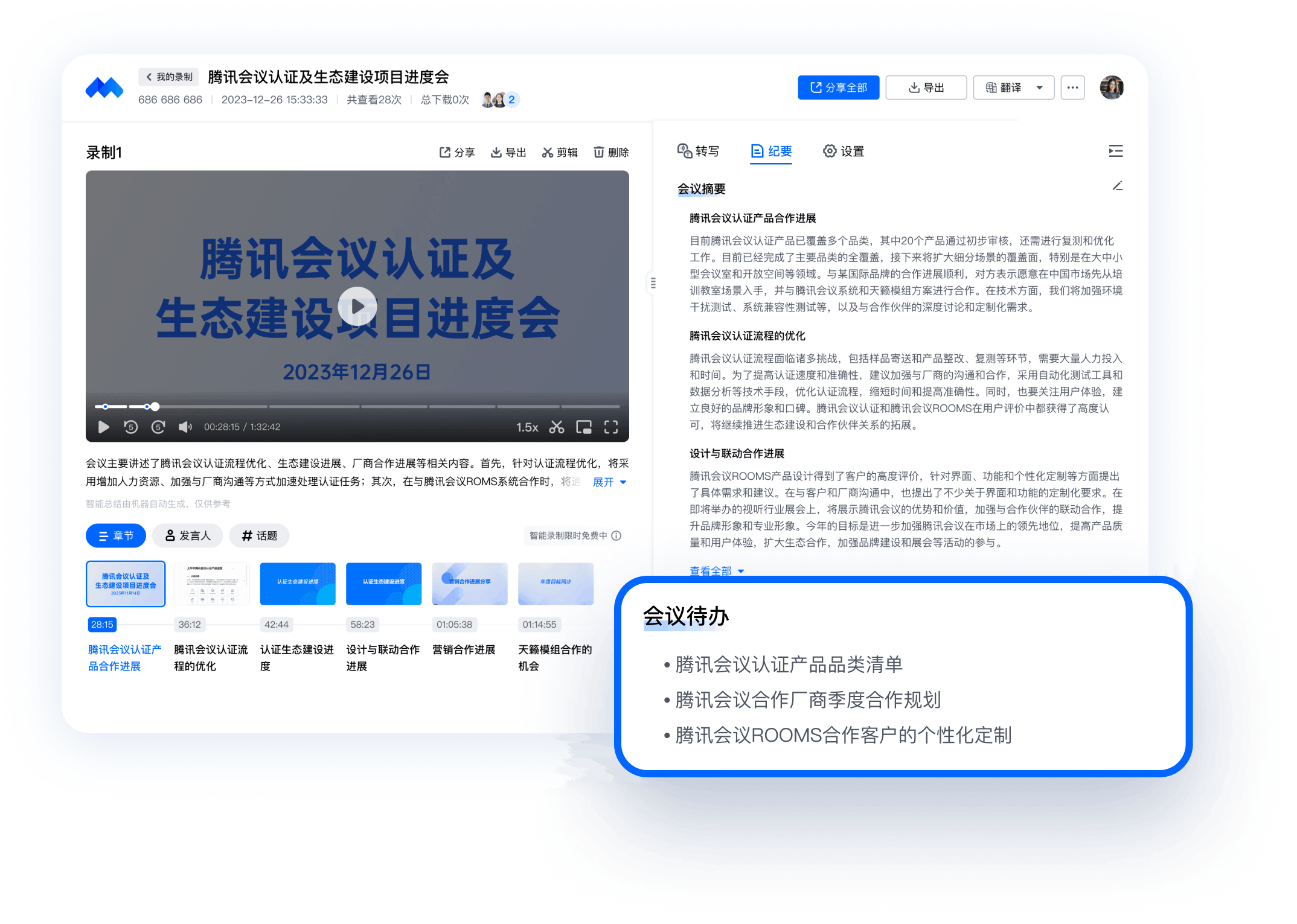Image resolution: width=1297 pixels, height=924 pixels.
Task: Jump to timestamp 01:05:38
Action: coord(455,625)
